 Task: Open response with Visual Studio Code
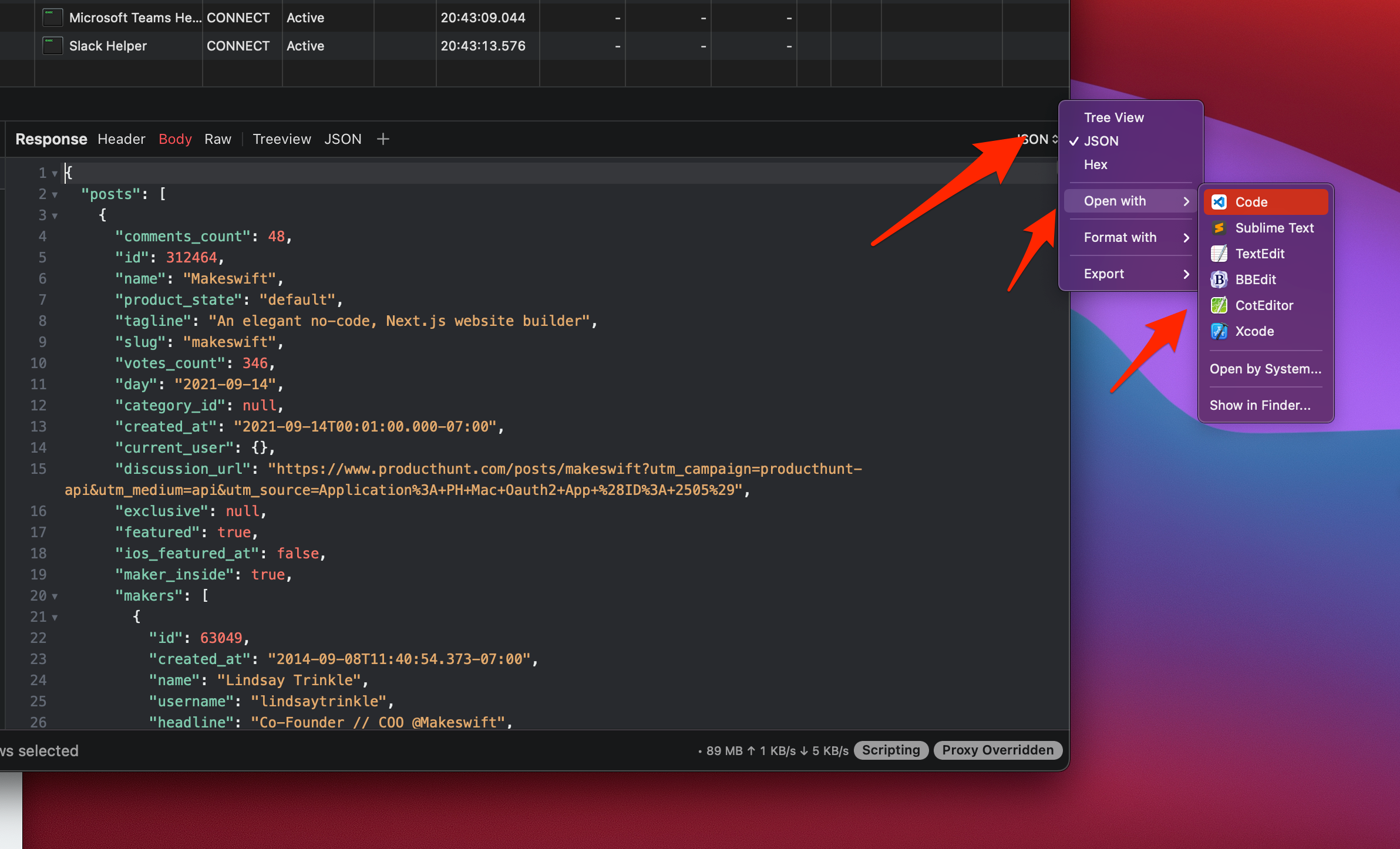point(1266,202)
